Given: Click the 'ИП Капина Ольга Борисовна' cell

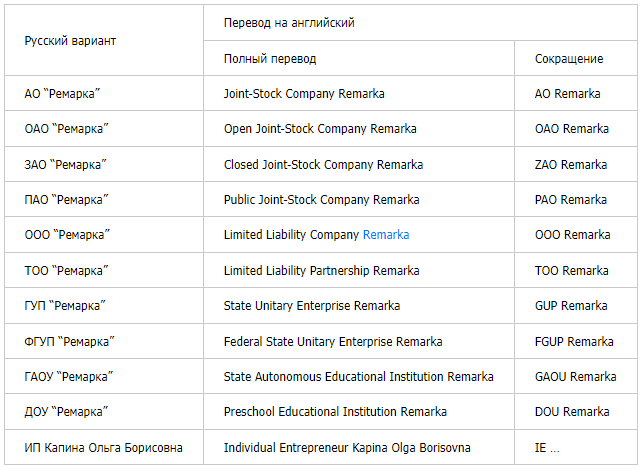Looking at the screenshot, I should click(103, 448).
